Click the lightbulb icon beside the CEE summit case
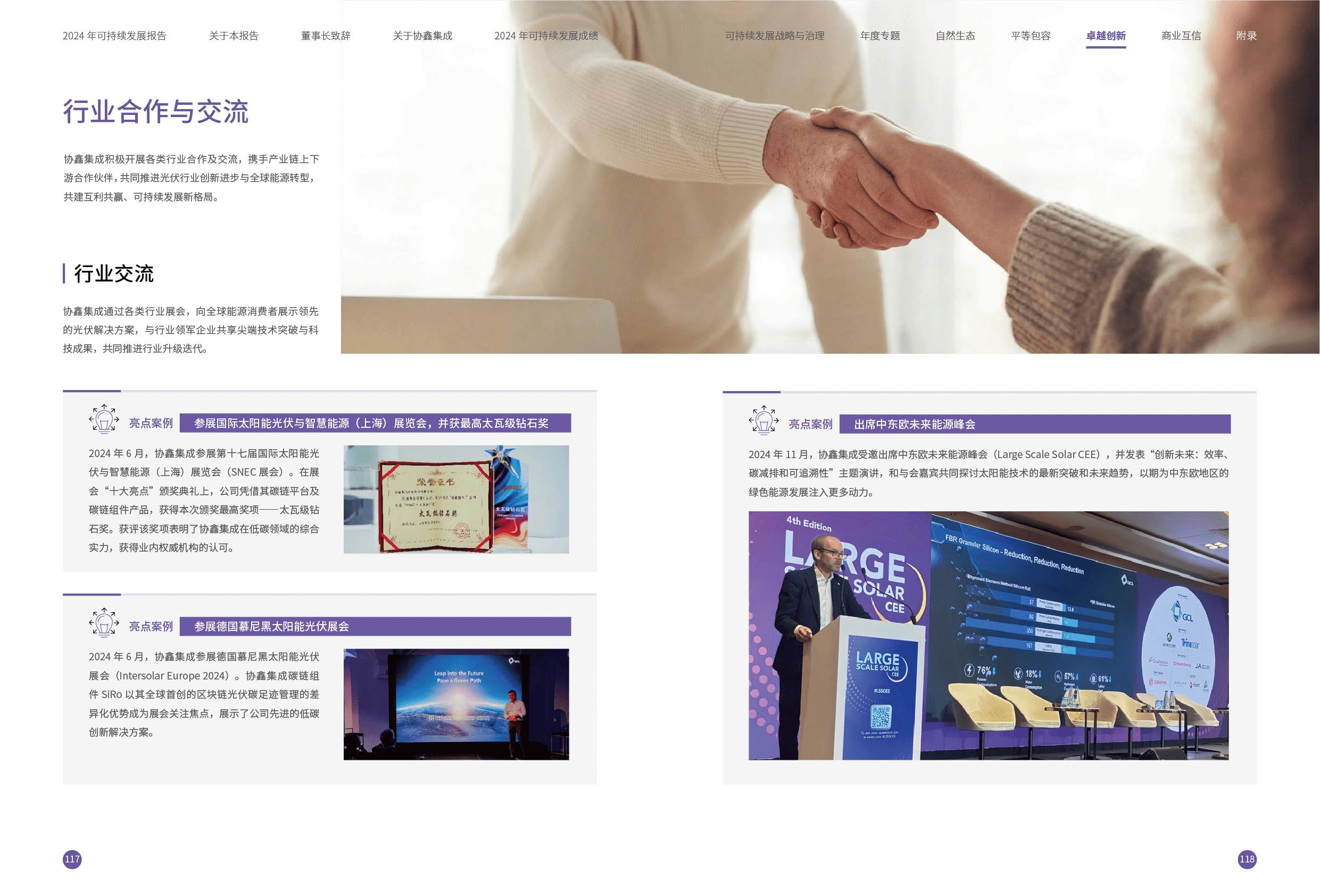 764,421
